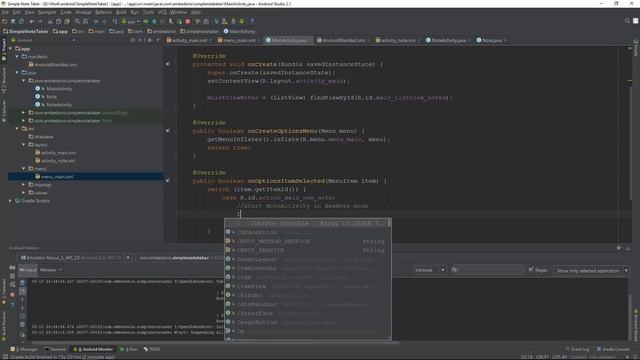Click the green Run app icon
Viewport: 640px width, 360px height.
coord(146,21)
